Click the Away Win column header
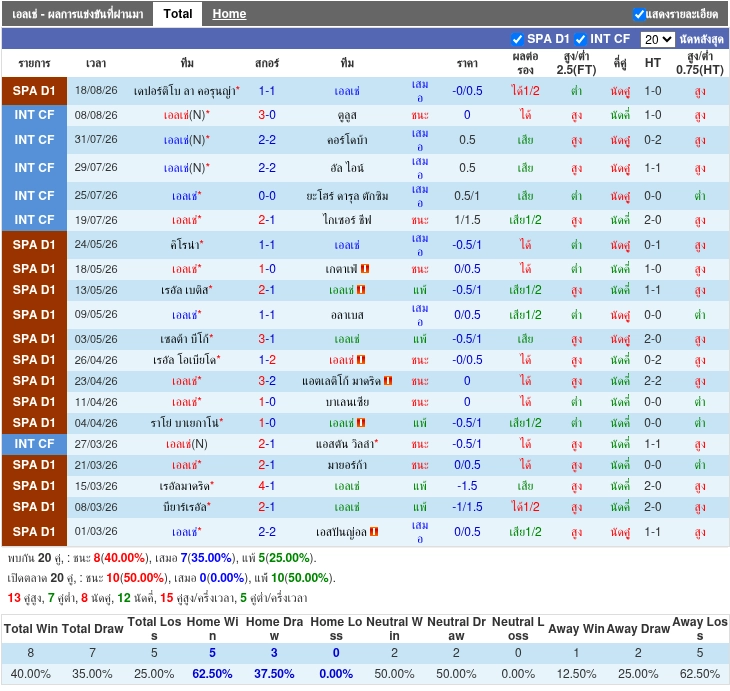Viewport: 730px width, 691px height. click(576, 629)
